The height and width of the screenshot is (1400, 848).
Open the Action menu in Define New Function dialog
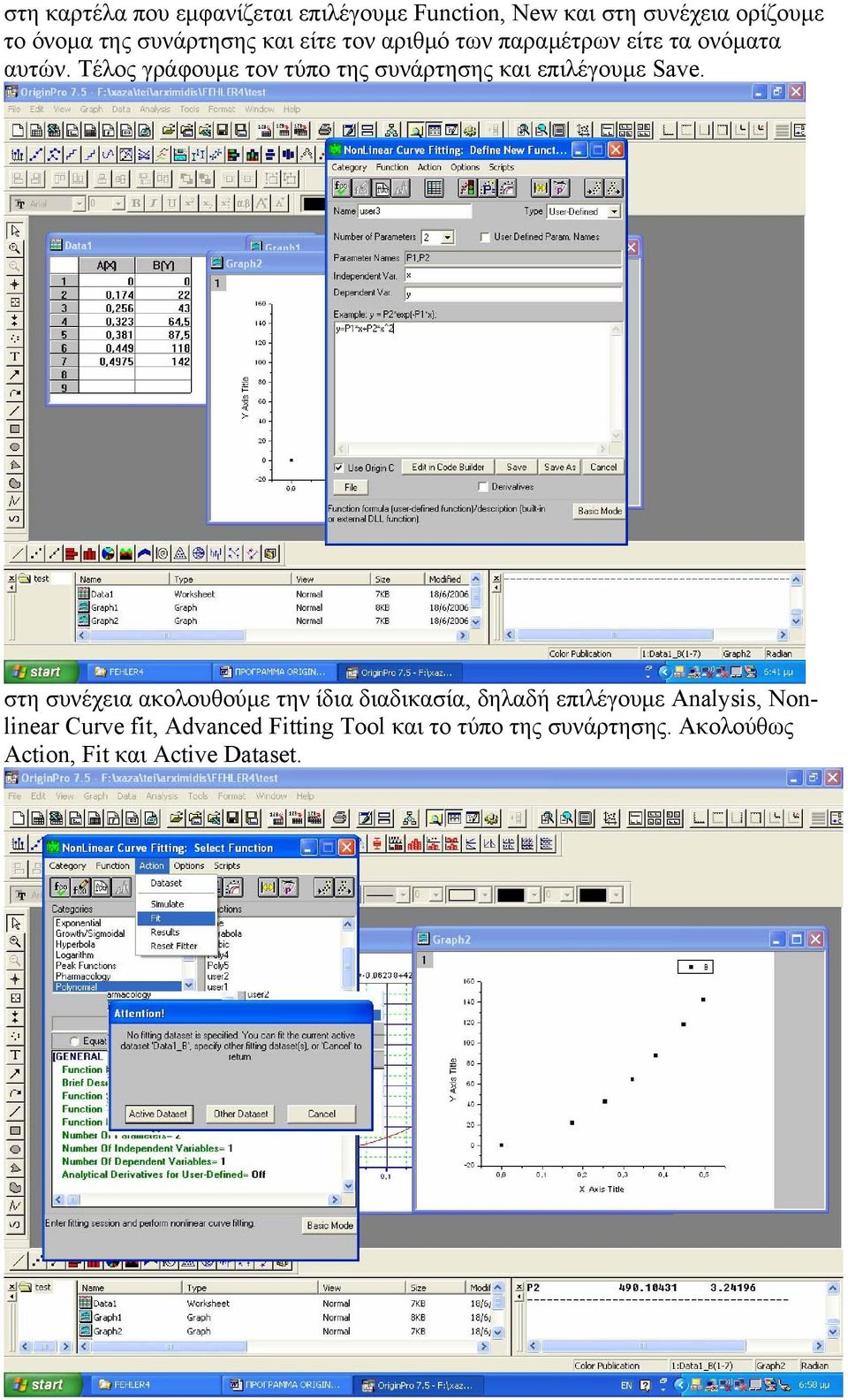pos(429,167)
